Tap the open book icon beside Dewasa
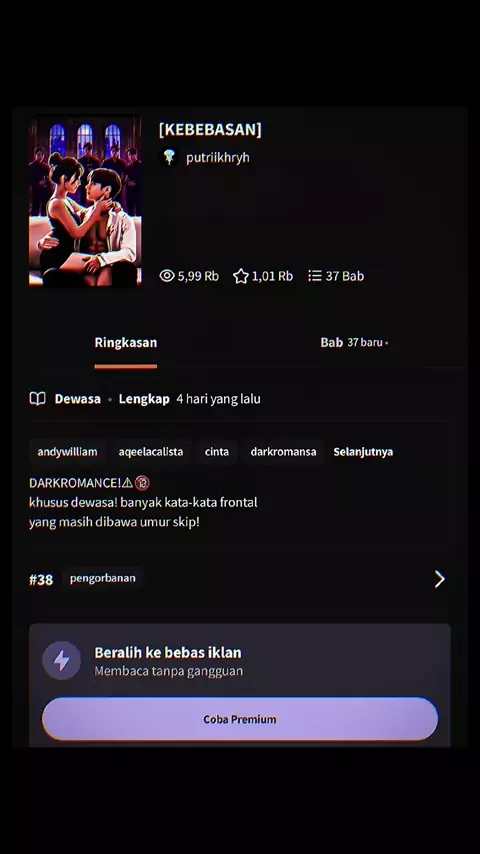 (38, 399)
